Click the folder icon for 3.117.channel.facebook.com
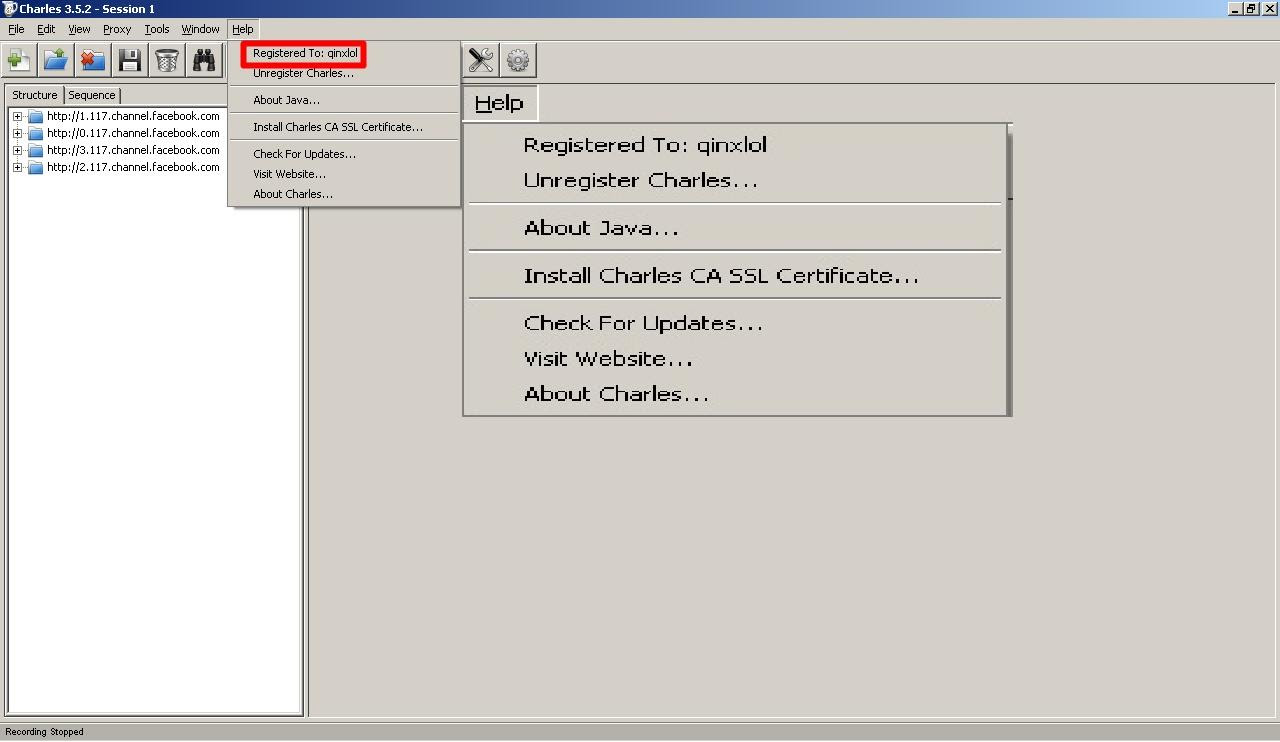Image resolution: width=1280 pixels, height=742 pixels. pyautogui.click(x=36, y=150)
